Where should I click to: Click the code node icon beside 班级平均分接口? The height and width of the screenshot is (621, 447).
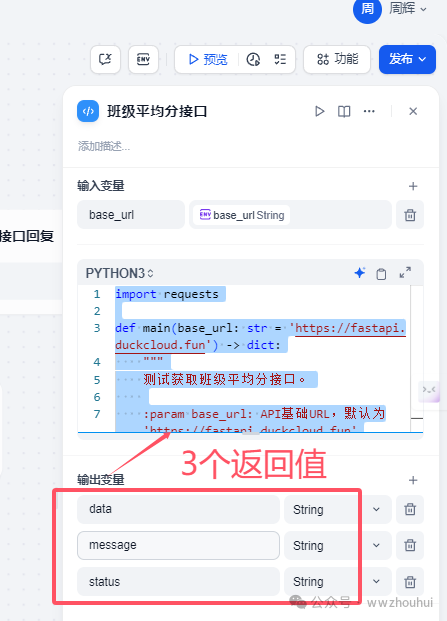click(x=88, y=111)
